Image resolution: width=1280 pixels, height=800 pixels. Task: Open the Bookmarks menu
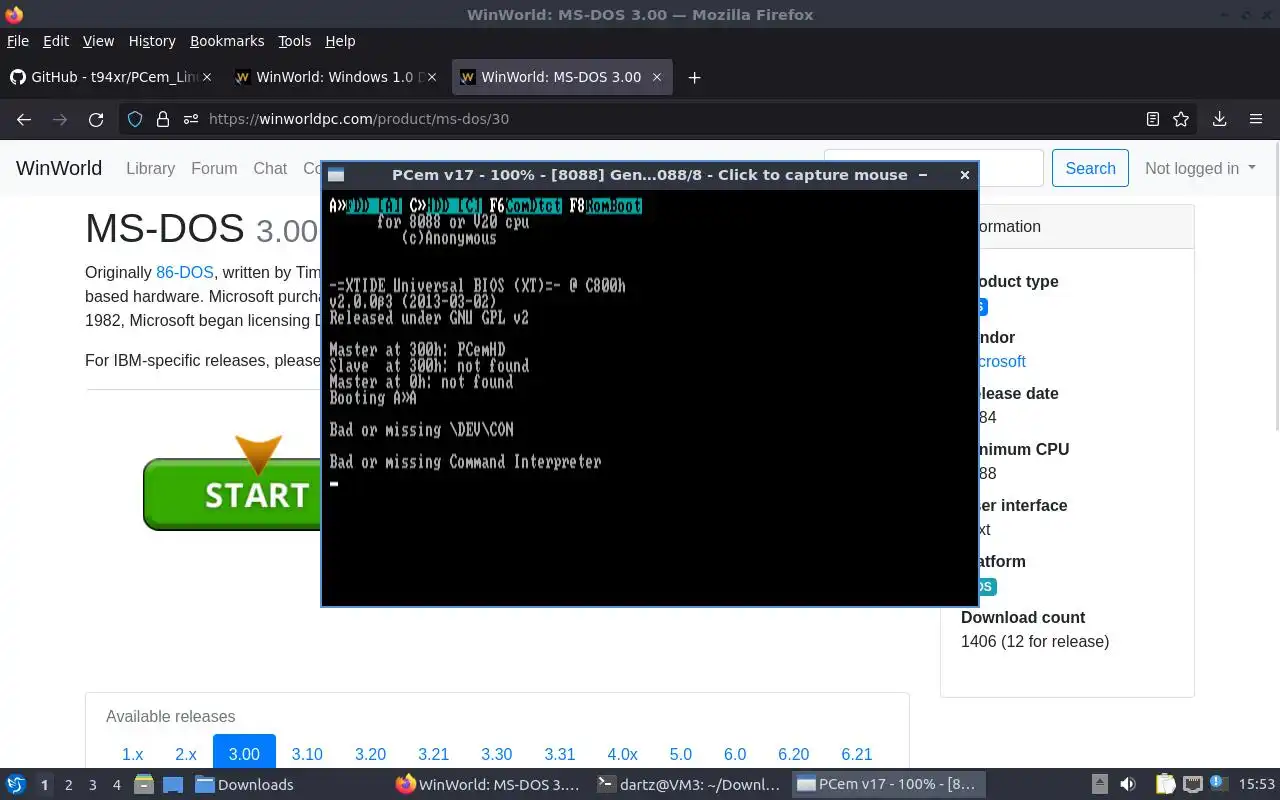click(x=227, y=41)
